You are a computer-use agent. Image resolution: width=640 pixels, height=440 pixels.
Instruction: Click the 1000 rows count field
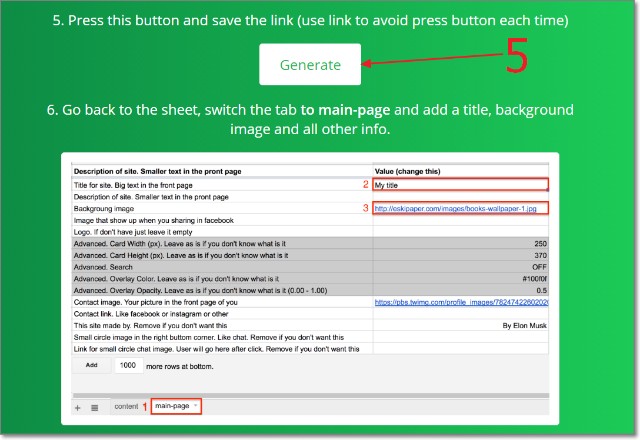[128, 366]
